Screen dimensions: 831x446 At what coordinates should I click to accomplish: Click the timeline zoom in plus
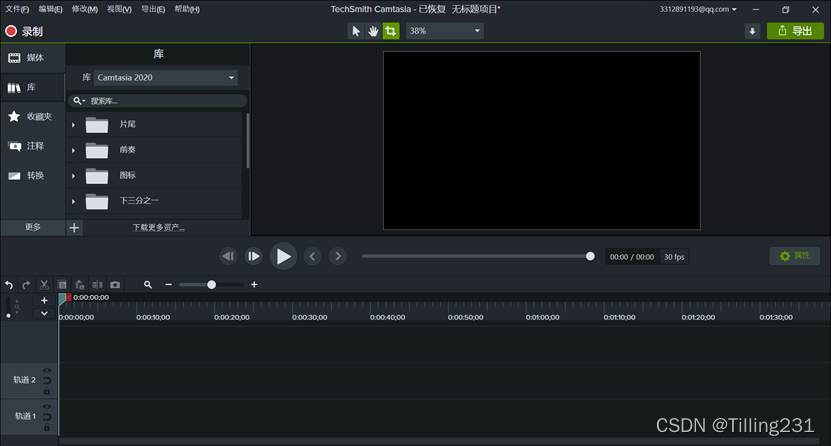tap(254, 285)
